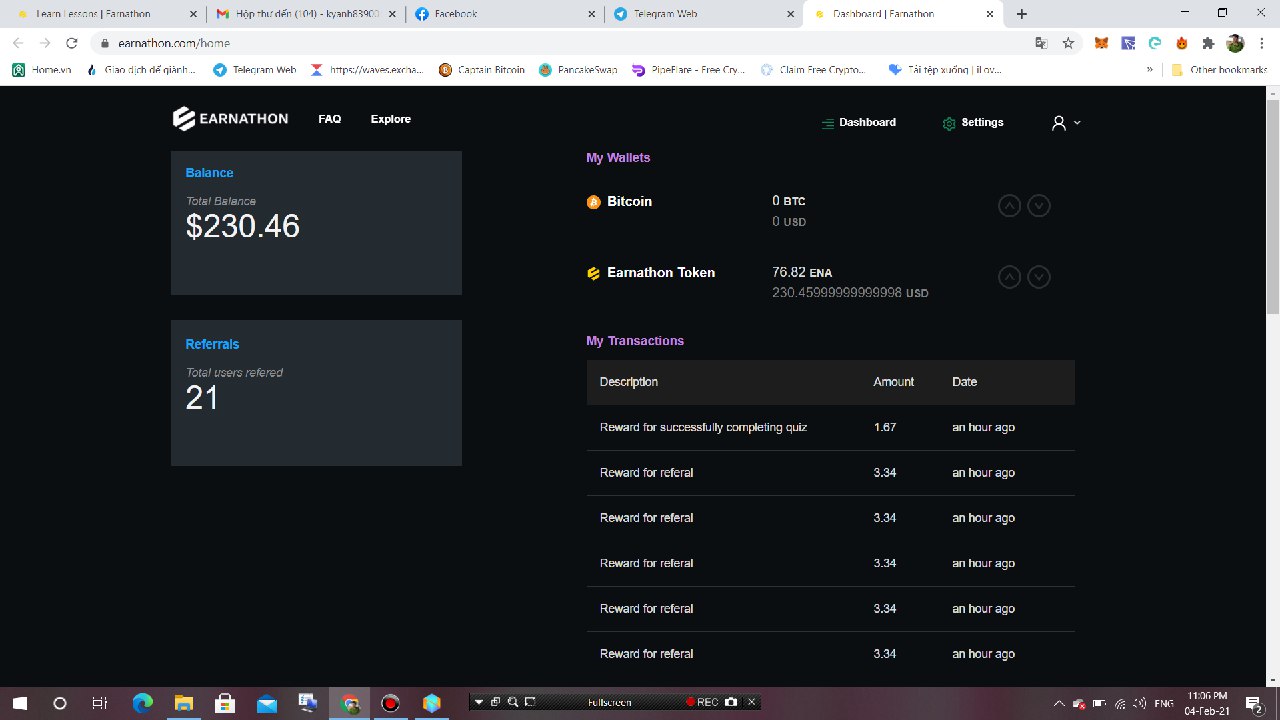
Task: Open the Explore page
Action: 391,119
